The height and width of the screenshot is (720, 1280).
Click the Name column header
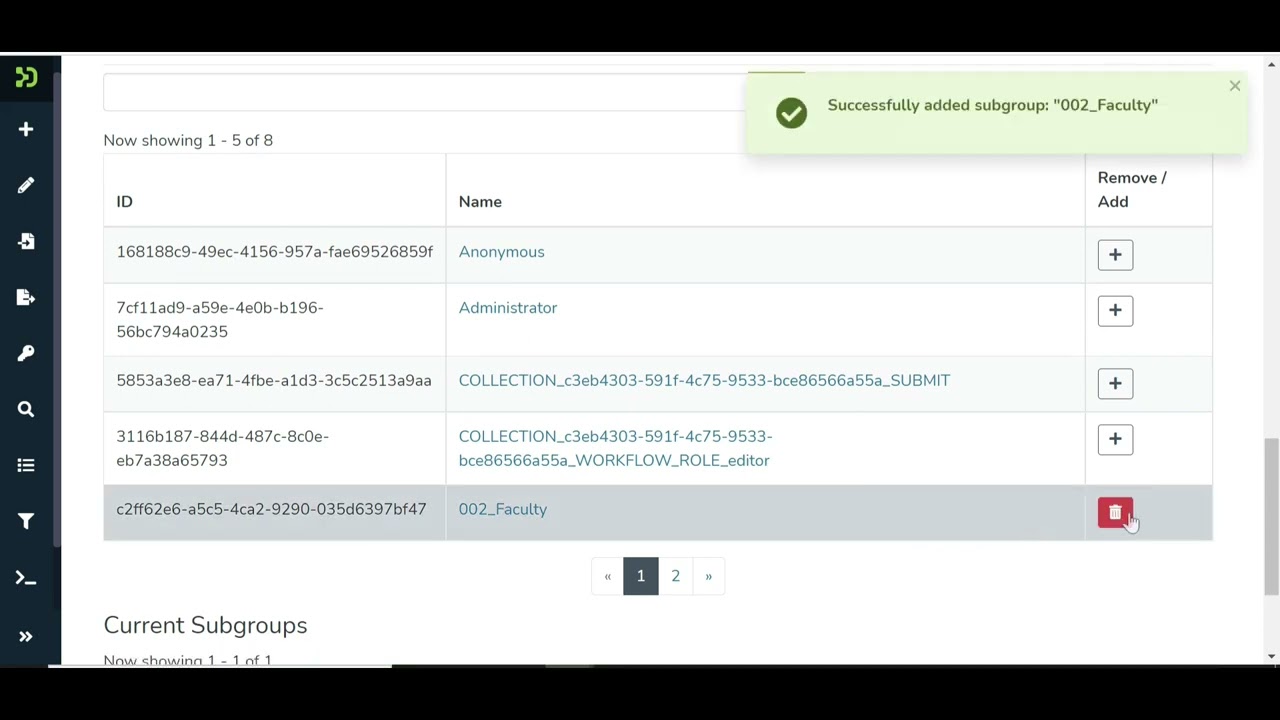pyautogui.click(x=480, y=202)
